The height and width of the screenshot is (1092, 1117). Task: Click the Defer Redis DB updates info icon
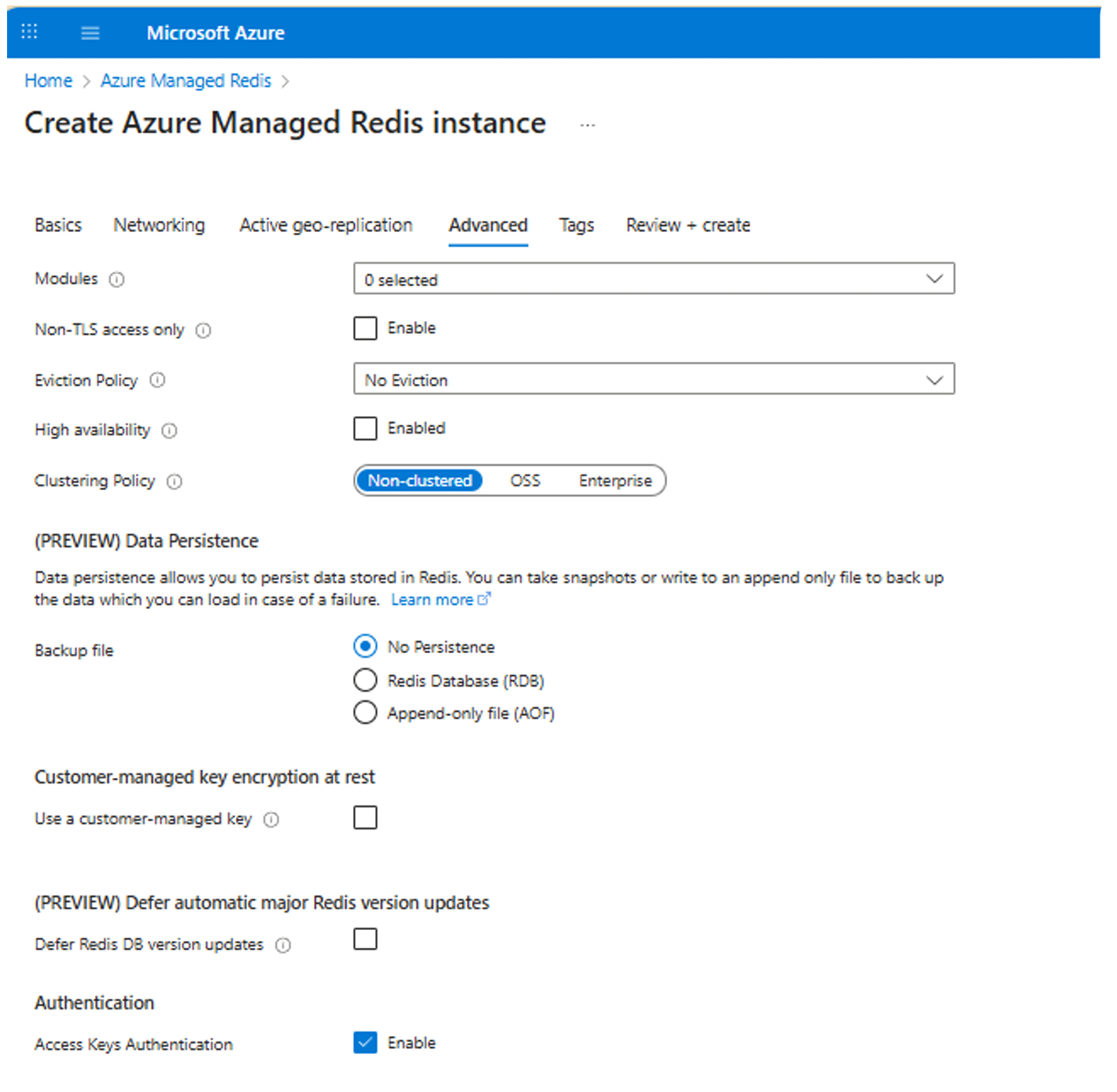click(x=283, y=945)
